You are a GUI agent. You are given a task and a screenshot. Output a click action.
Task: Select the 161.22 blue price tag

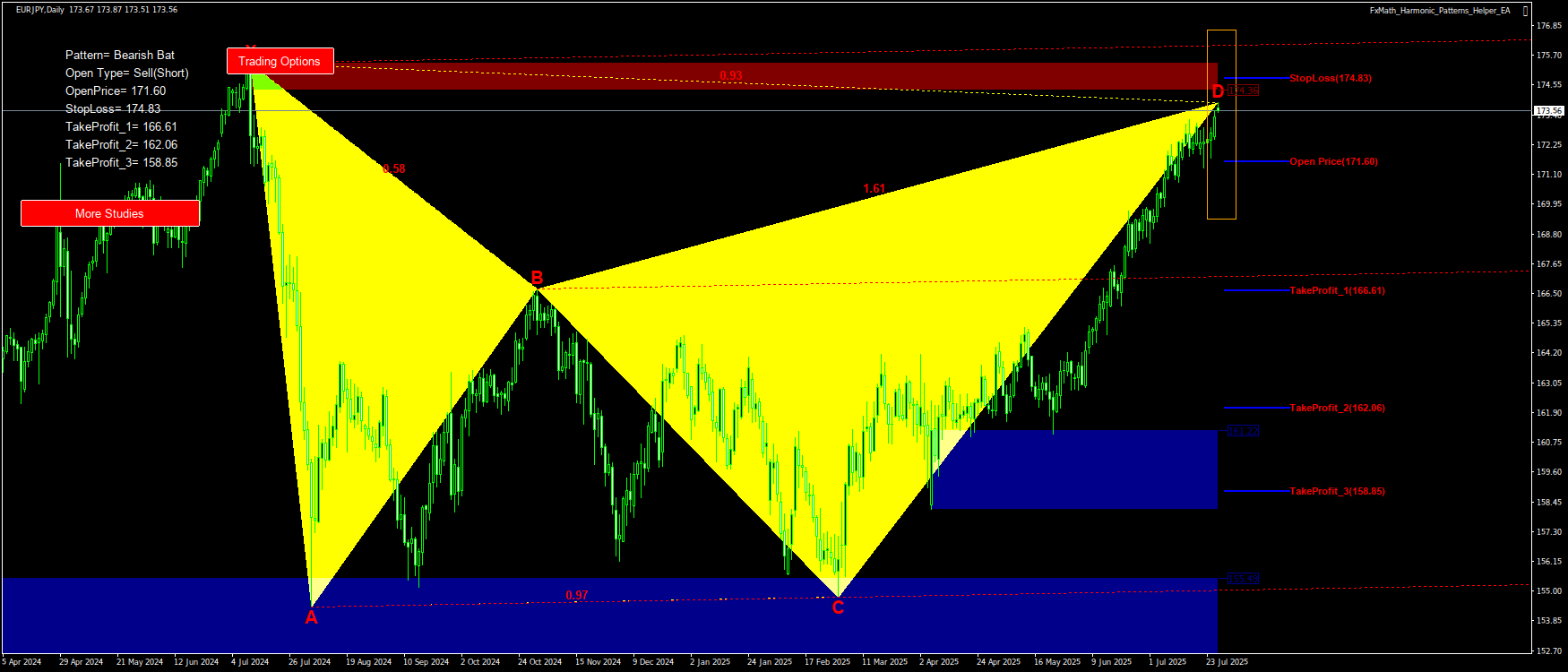[x=1243, y=431]
